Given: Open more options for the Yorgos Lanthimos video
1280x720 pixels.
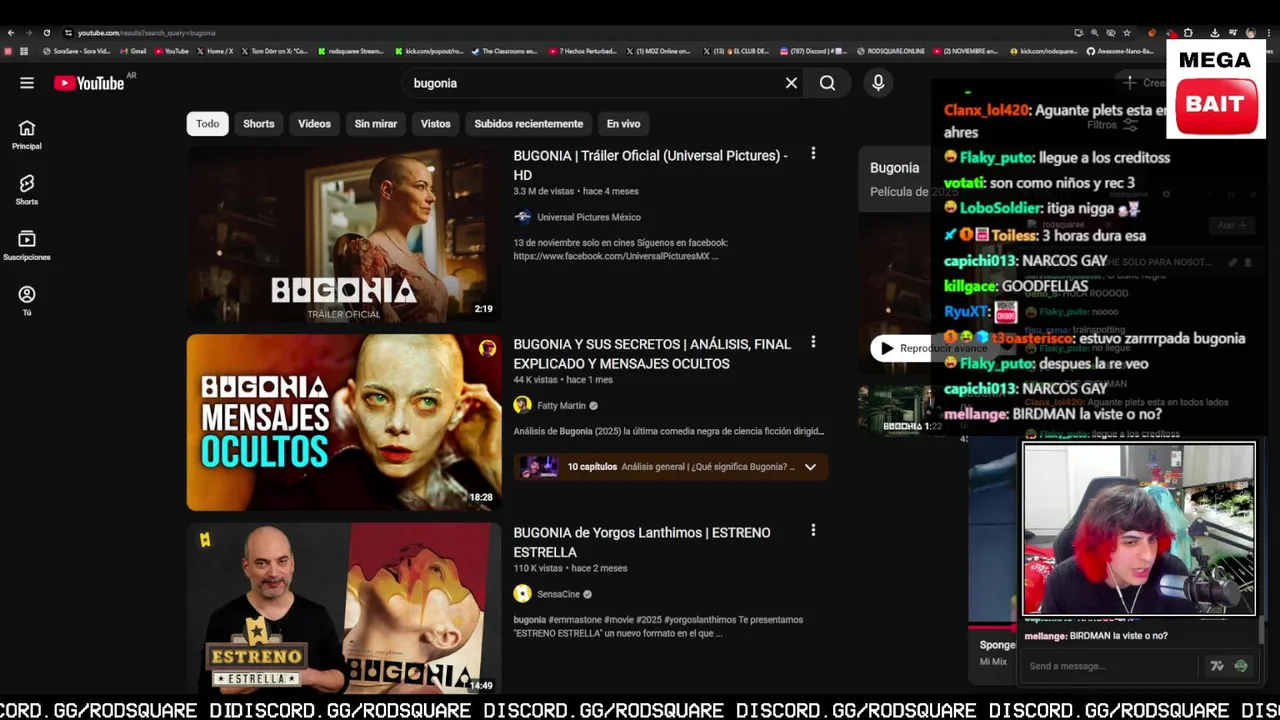Looking at the screenshot, I should [x=813, y=530].
